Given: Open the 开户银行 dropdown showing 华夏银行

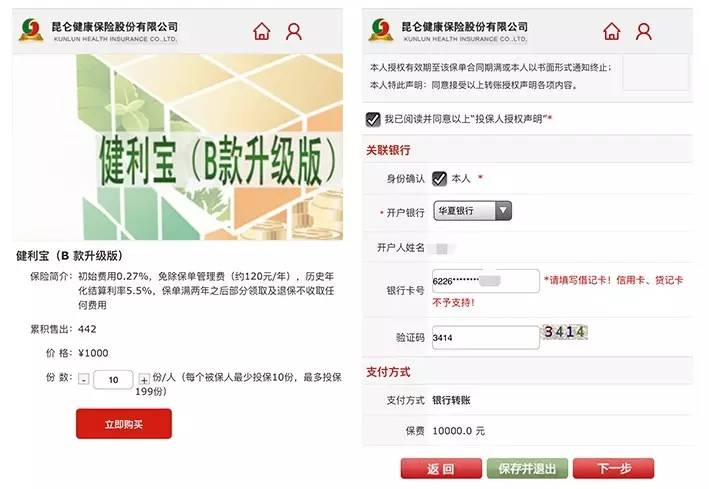Looking at the screenshot, I should coord(473,211).
